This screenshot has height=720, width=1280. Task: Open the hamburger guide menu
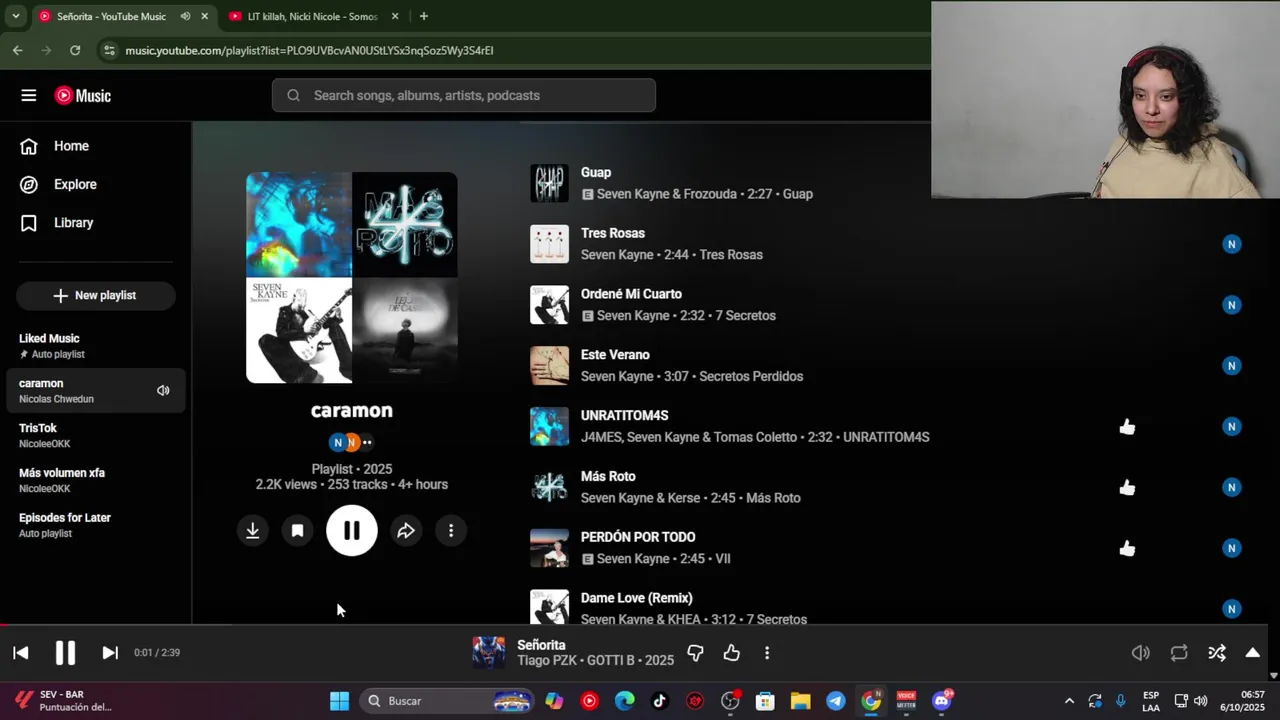click(28, 95)
